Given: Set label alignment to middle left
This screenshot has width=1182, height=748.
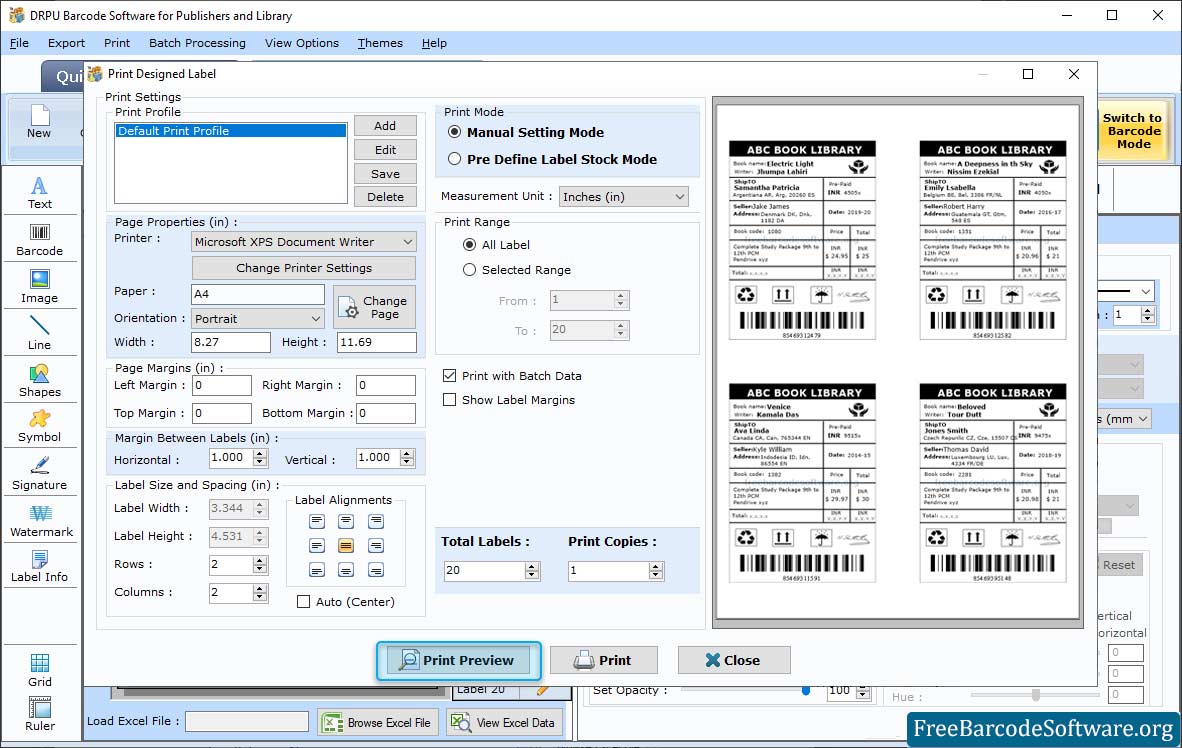Looking at the screenshot, I should 317,545.
